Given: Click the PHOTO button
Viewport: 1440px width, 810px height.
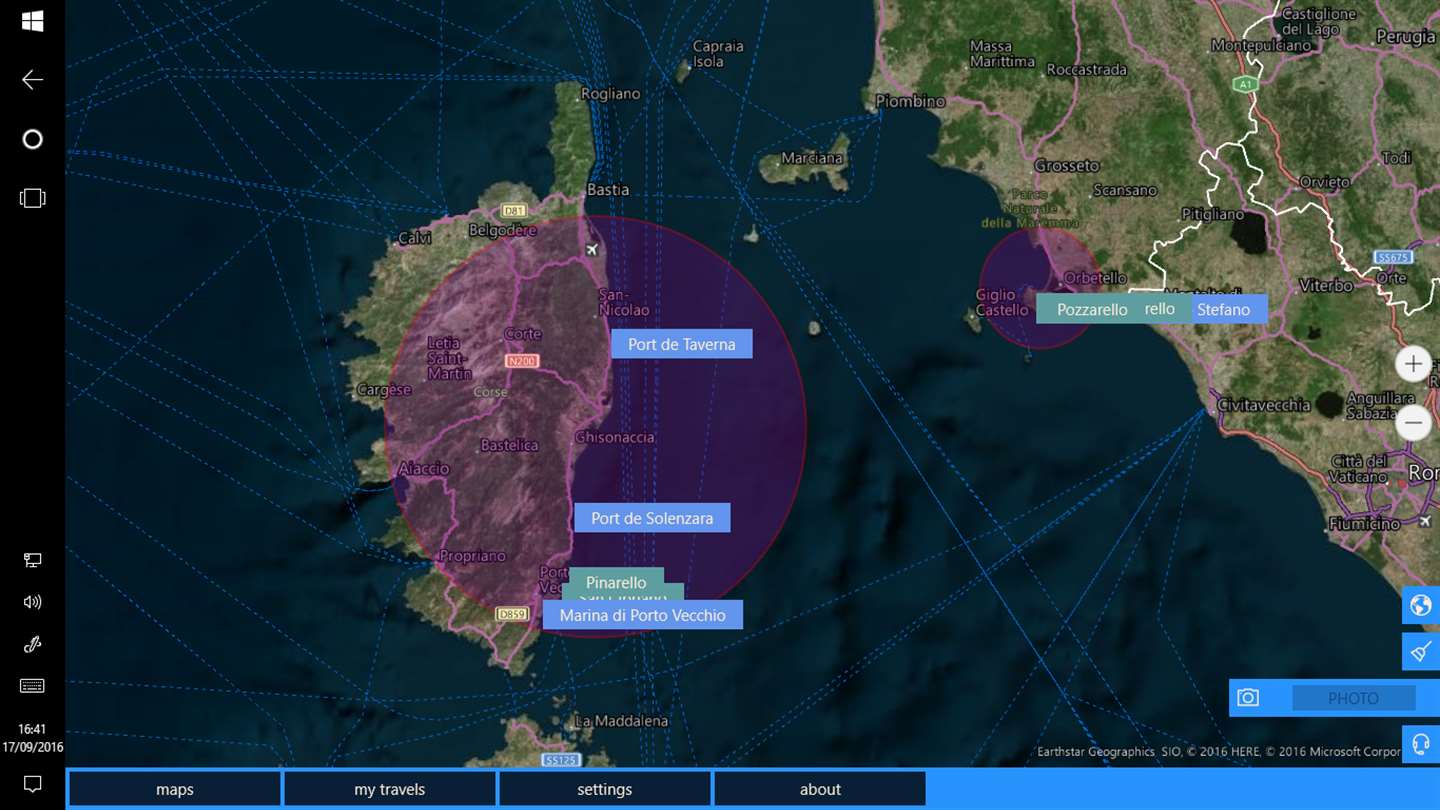Looking at the screenshot, I should tap(1353, 698).
